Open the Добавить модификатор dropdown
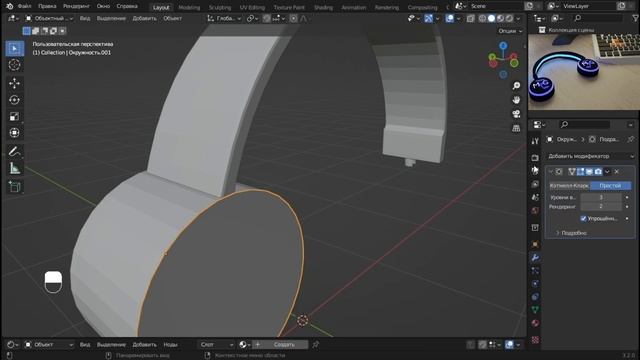 (590, 156)
